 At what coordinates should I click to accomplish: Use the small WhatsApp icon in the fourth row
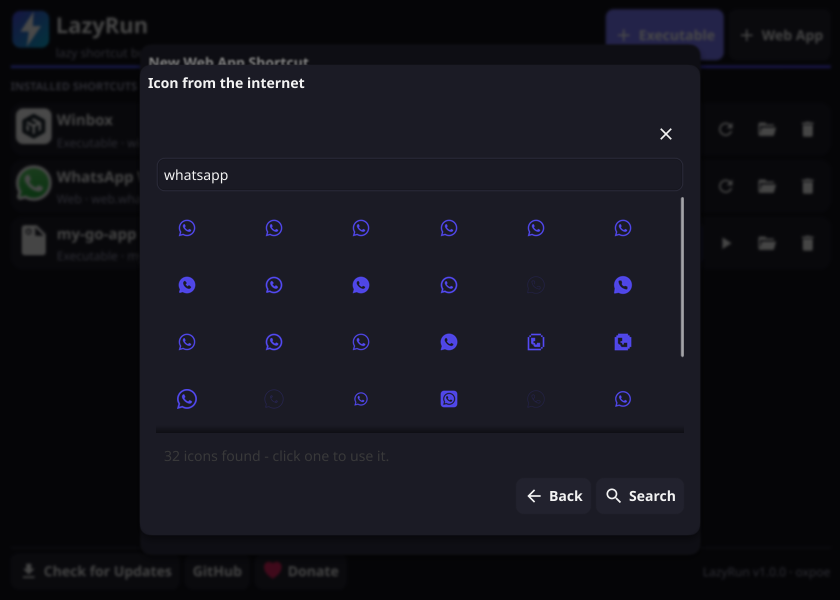coord(361,399)
